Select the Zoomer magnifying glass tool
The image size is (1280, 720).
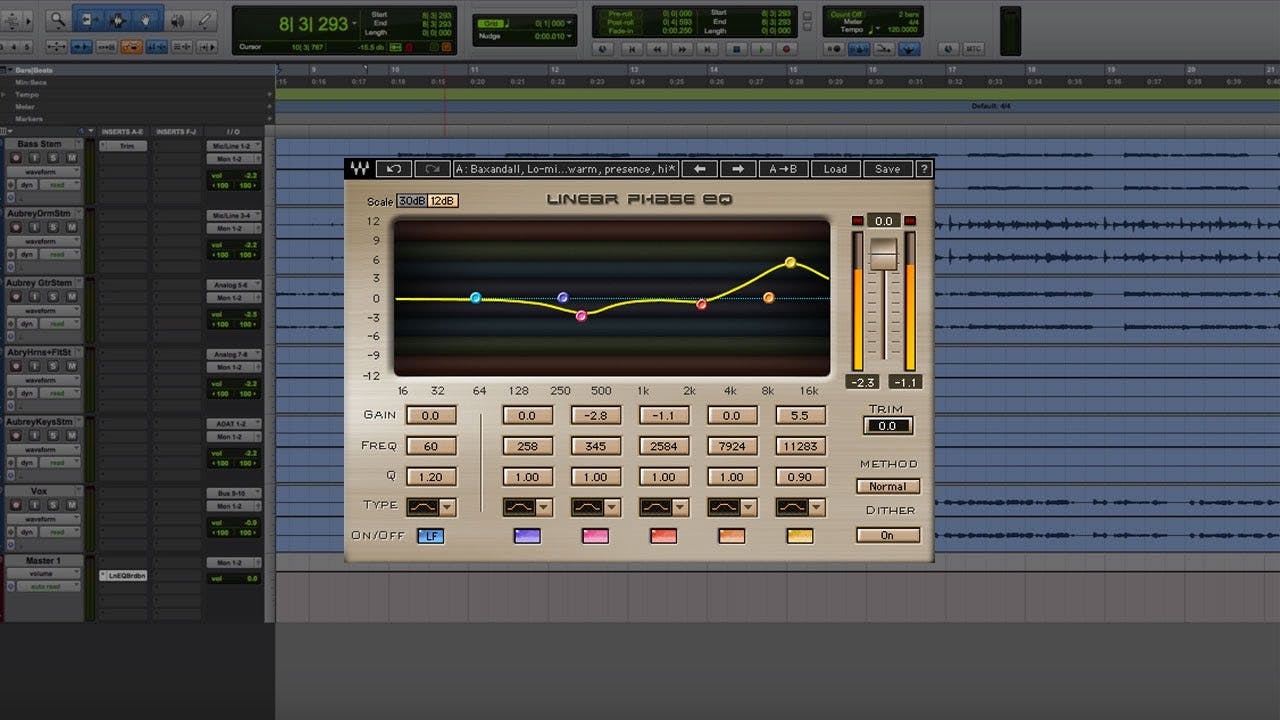coord(58,19)
